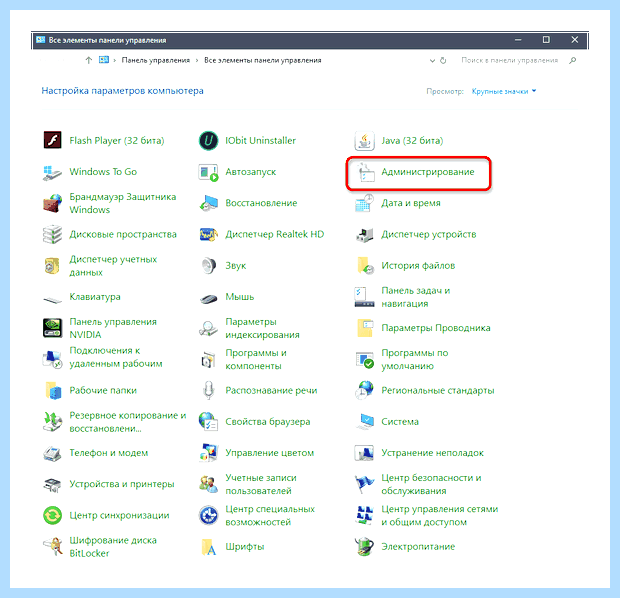
Task: Open the История файлов folder icon
Action: 364,266
